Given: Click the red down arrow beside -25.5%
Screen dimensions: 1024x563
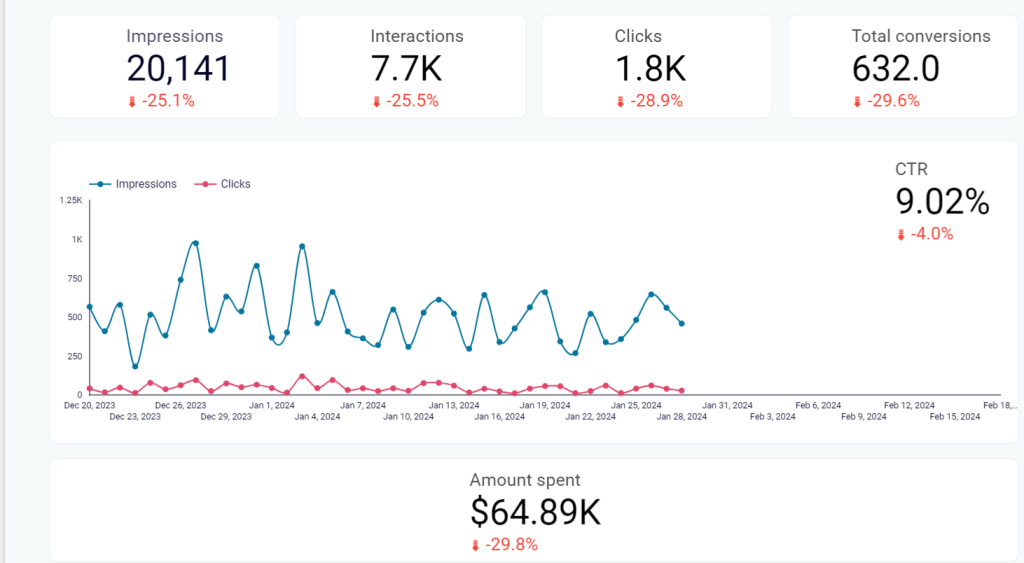Looking at the screenshot, I should click(x=376, y=102).
